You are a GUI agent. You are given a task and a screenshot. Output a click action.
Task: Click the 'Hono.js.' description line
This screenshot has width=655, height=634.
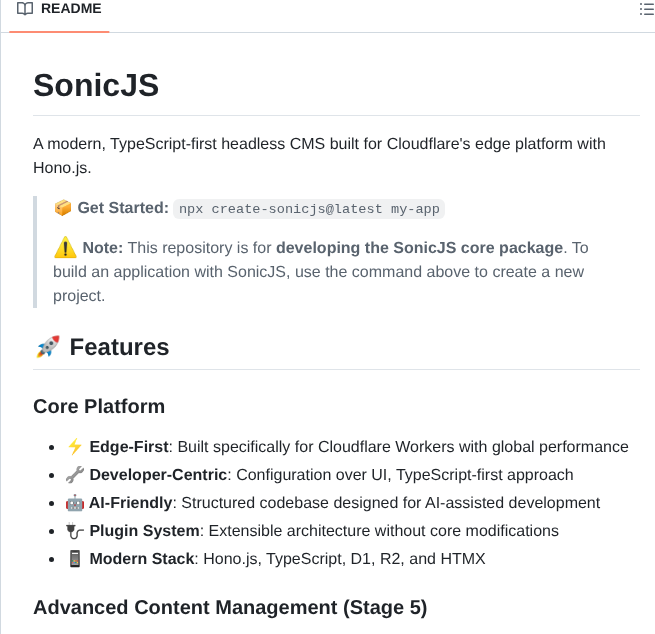coord(62,168)
